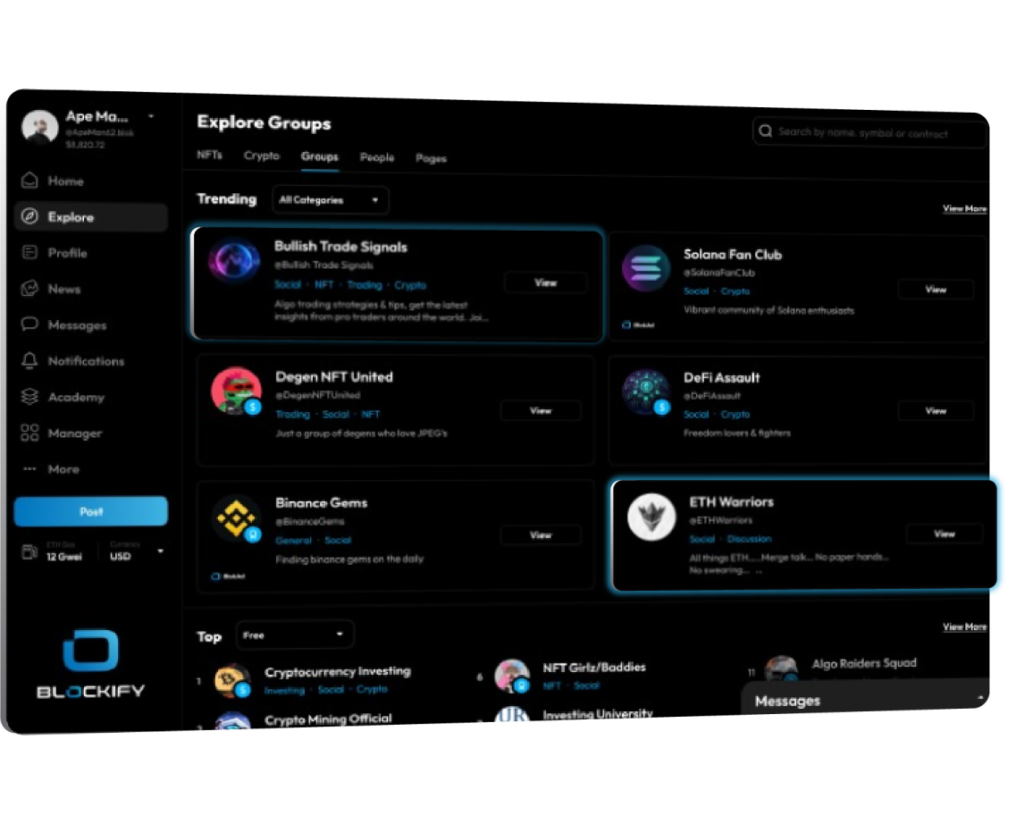This screenshot has height=824, width=1024.
Task: Click the Manager grid icon
Action: pos(30,433)
